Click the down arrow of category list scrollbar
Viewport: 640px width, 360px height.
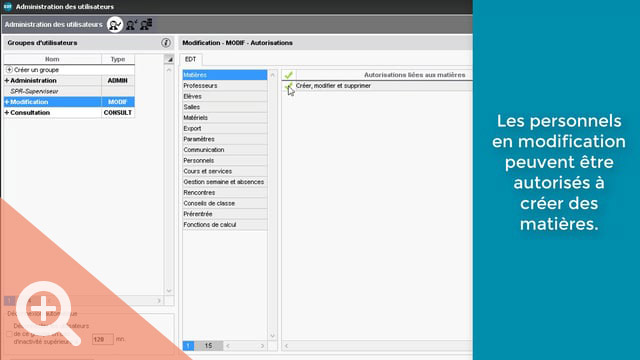tap(273, 336)
